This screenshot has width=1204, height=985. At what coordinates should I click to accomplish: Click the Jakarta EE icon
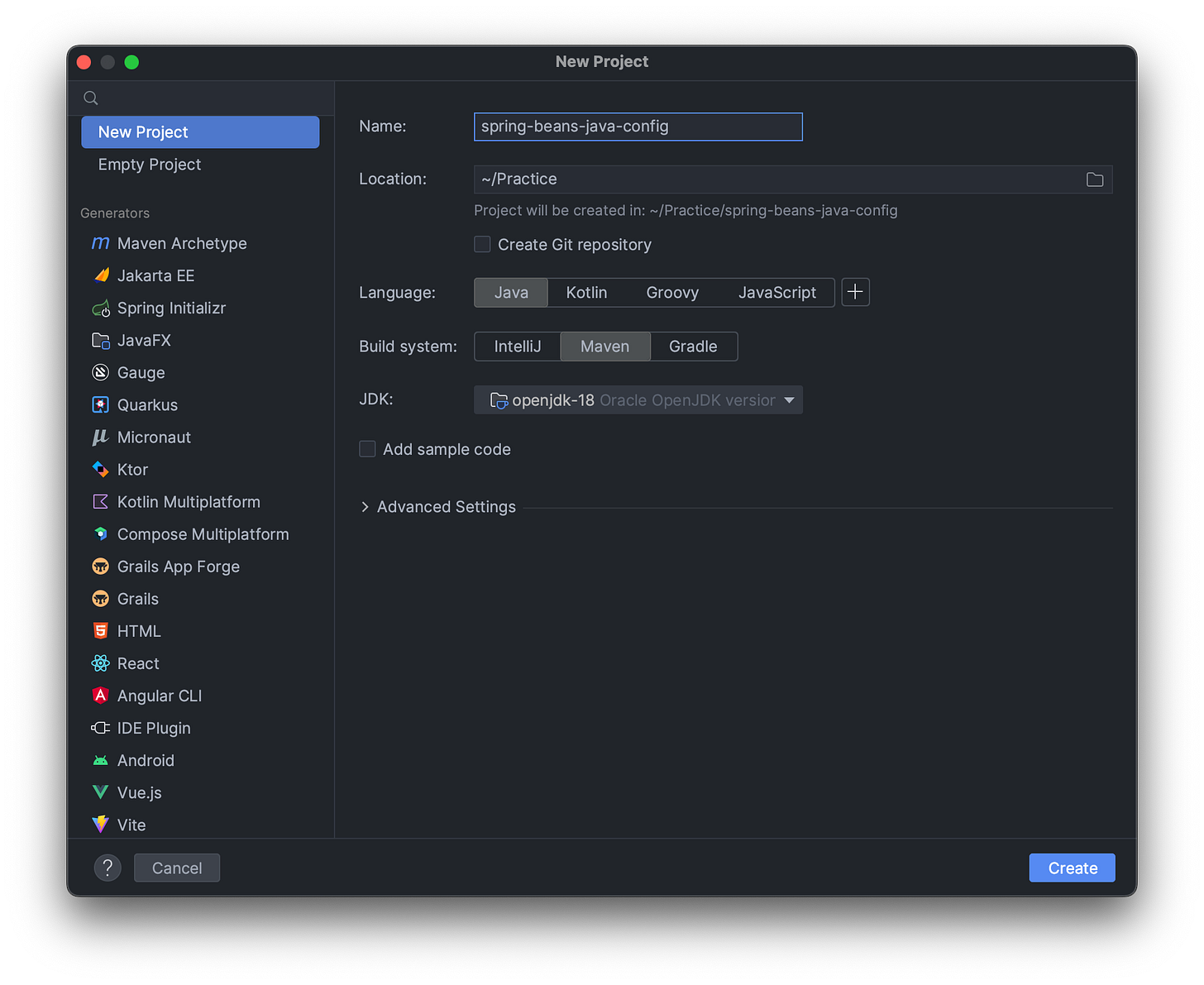tap(101, 275)
